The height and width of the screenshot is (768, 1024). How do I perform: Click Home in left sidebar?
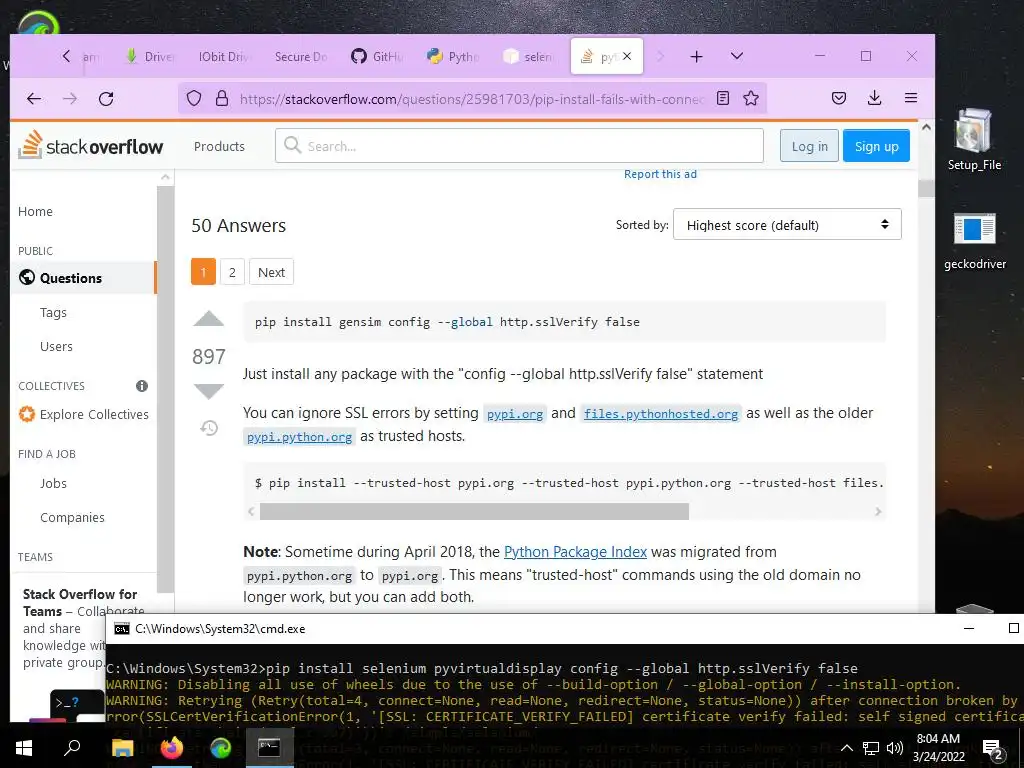click(x=35, y=212)
